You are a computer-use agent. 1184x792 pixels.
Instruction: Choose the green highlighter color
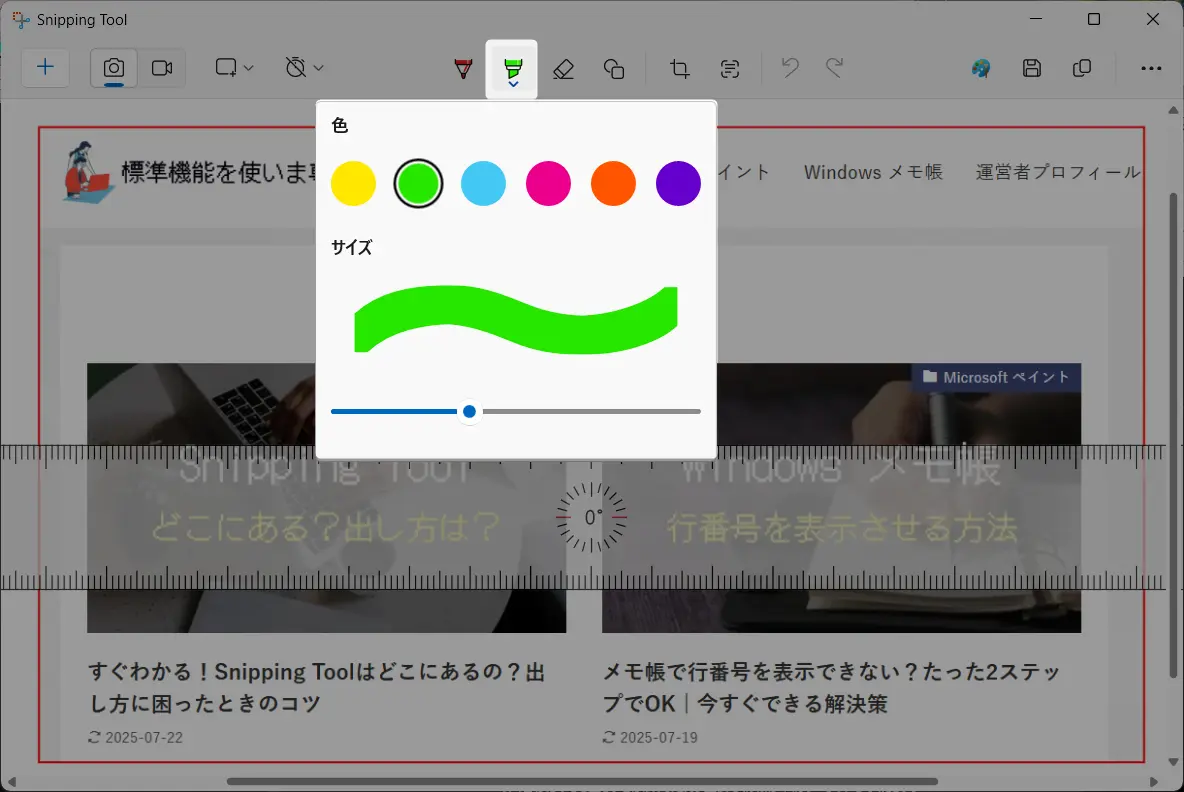418,183
